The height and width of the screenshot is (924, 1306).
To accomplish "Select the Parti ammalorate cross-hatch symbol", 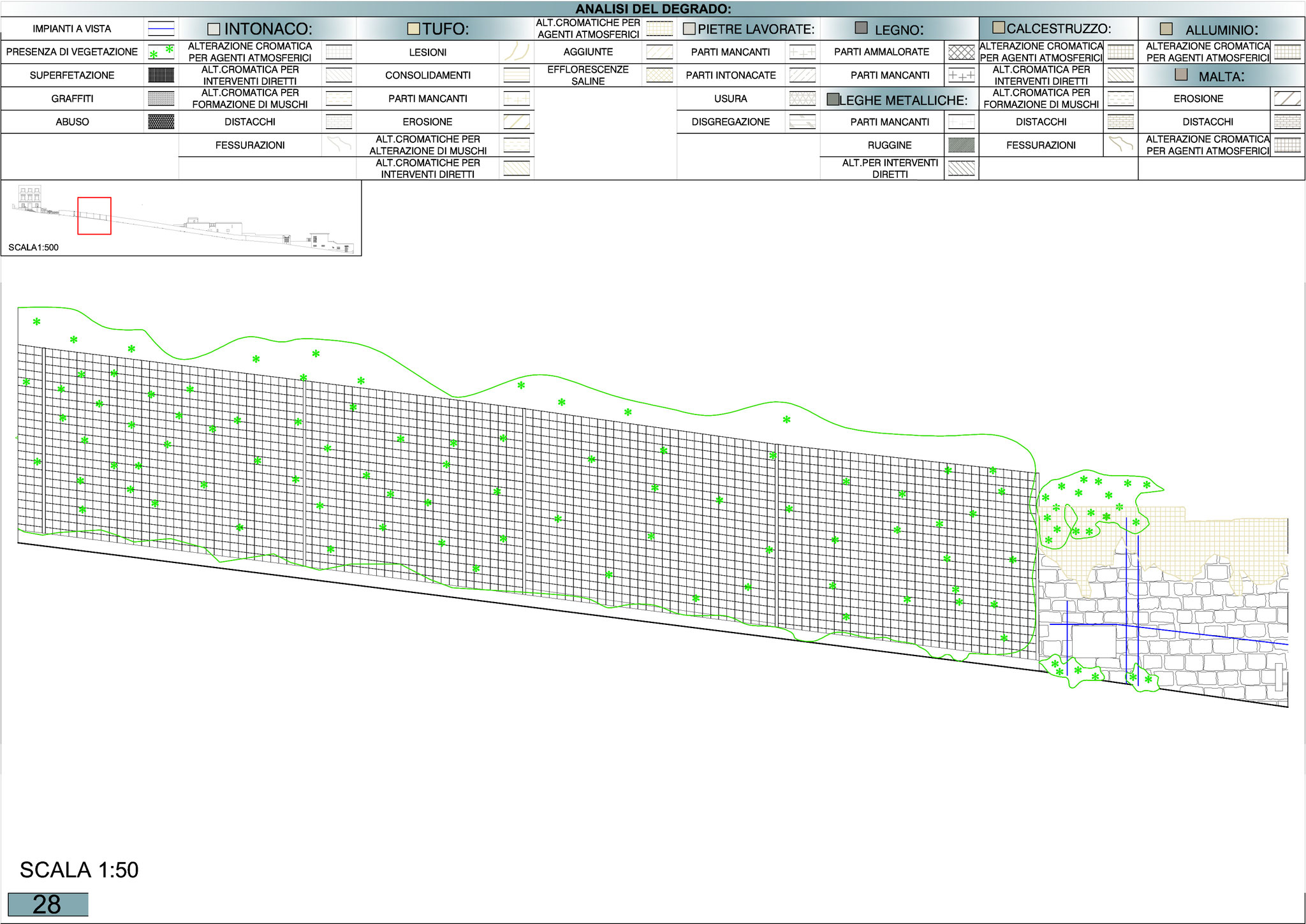I will click(961, 52).
